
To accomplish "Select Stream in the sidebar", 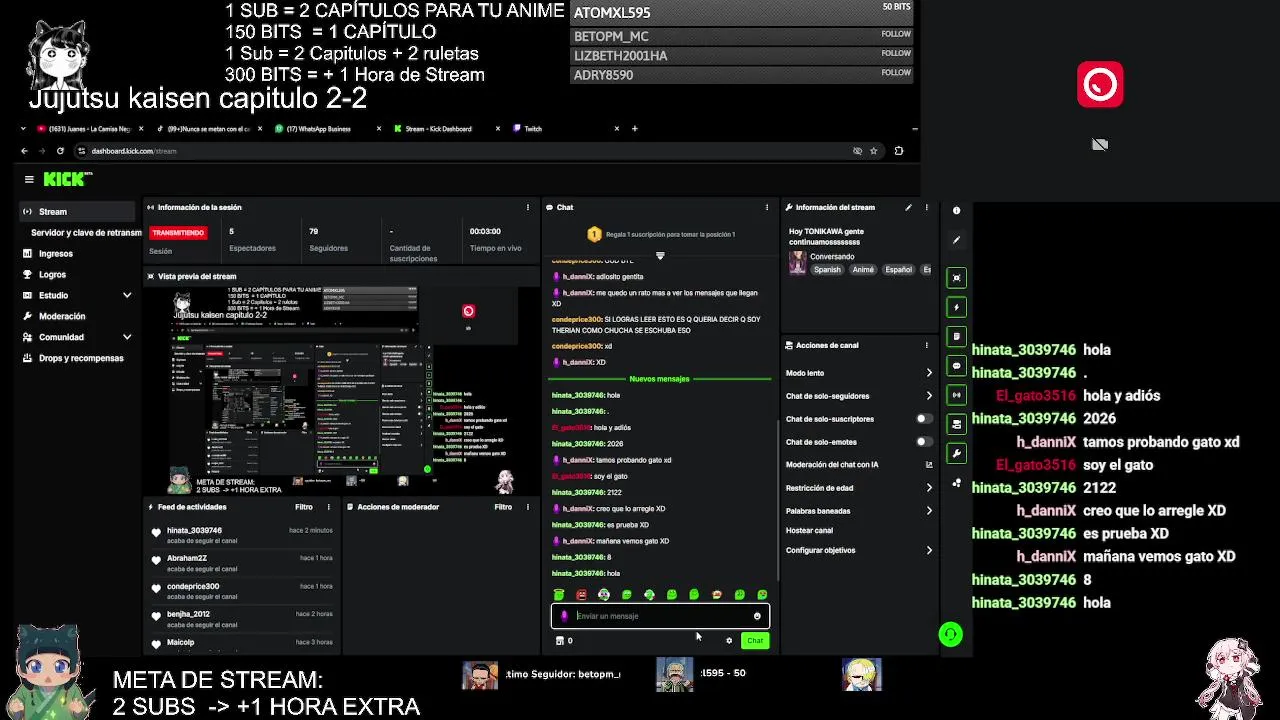I will [77, 212].
